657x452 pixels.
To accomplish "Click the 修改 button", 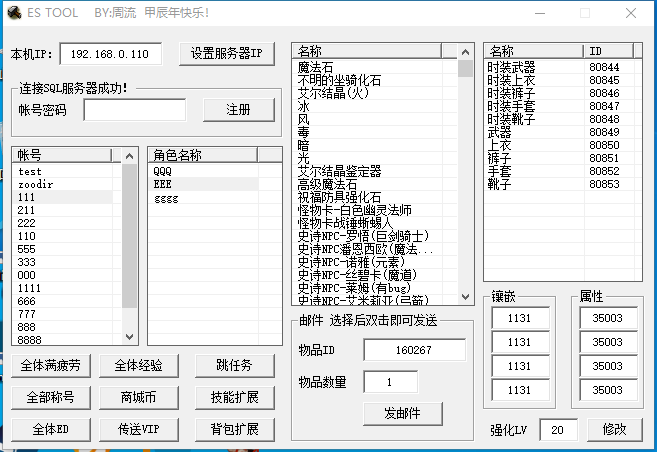I will [x=615, y=429].
